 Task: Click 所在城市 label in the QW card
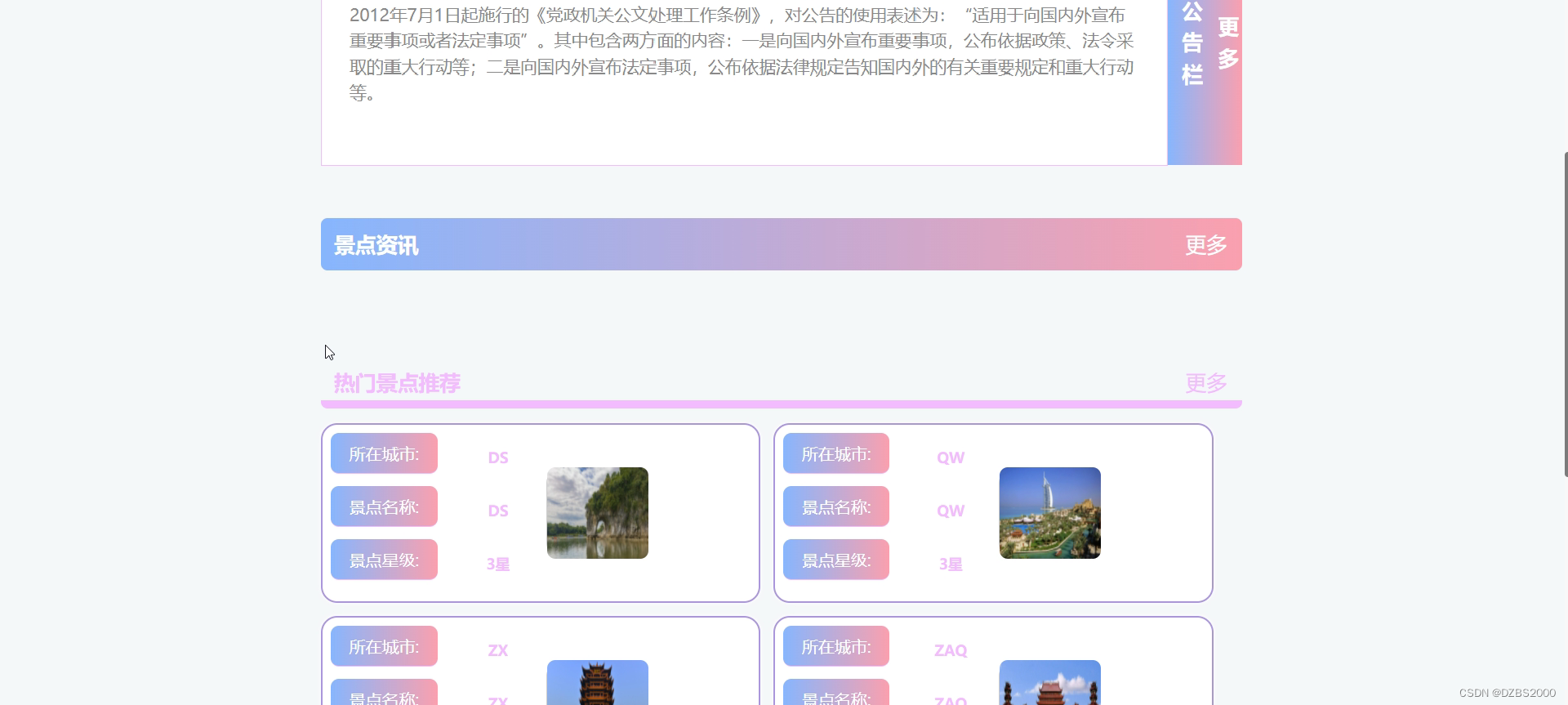click(836, 453)
